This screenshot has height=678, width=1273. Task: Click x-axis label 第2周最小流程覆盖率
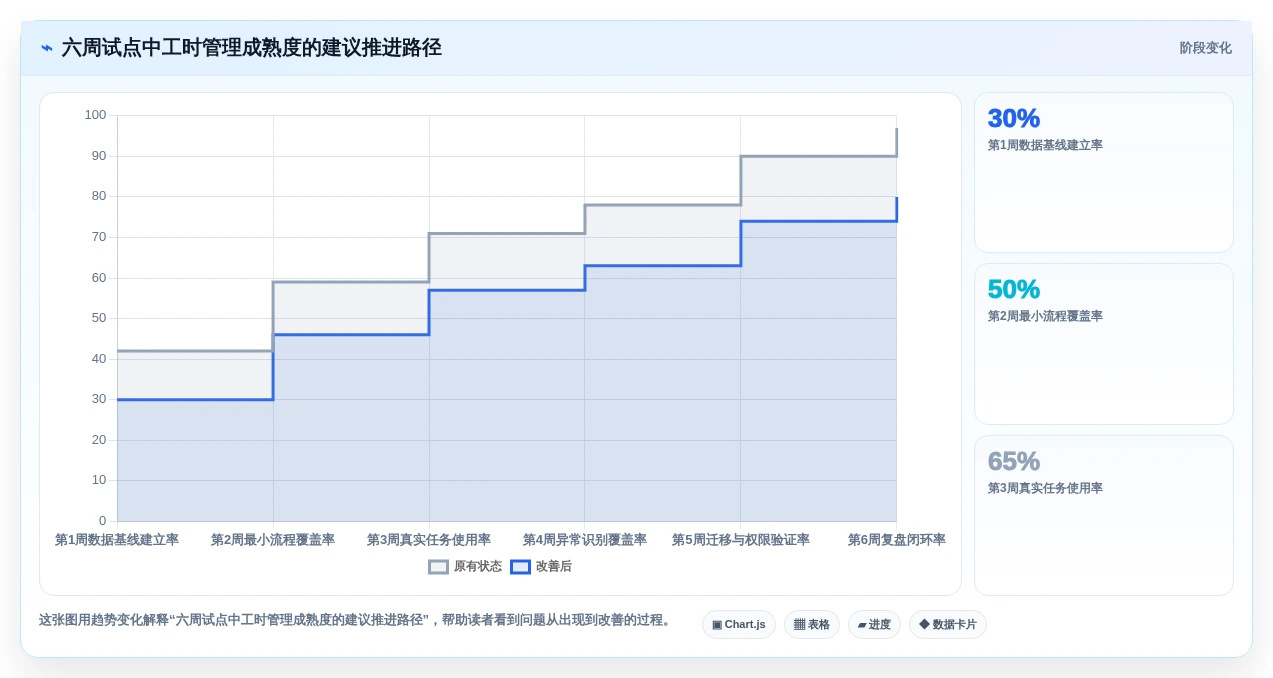click(273, 540)
